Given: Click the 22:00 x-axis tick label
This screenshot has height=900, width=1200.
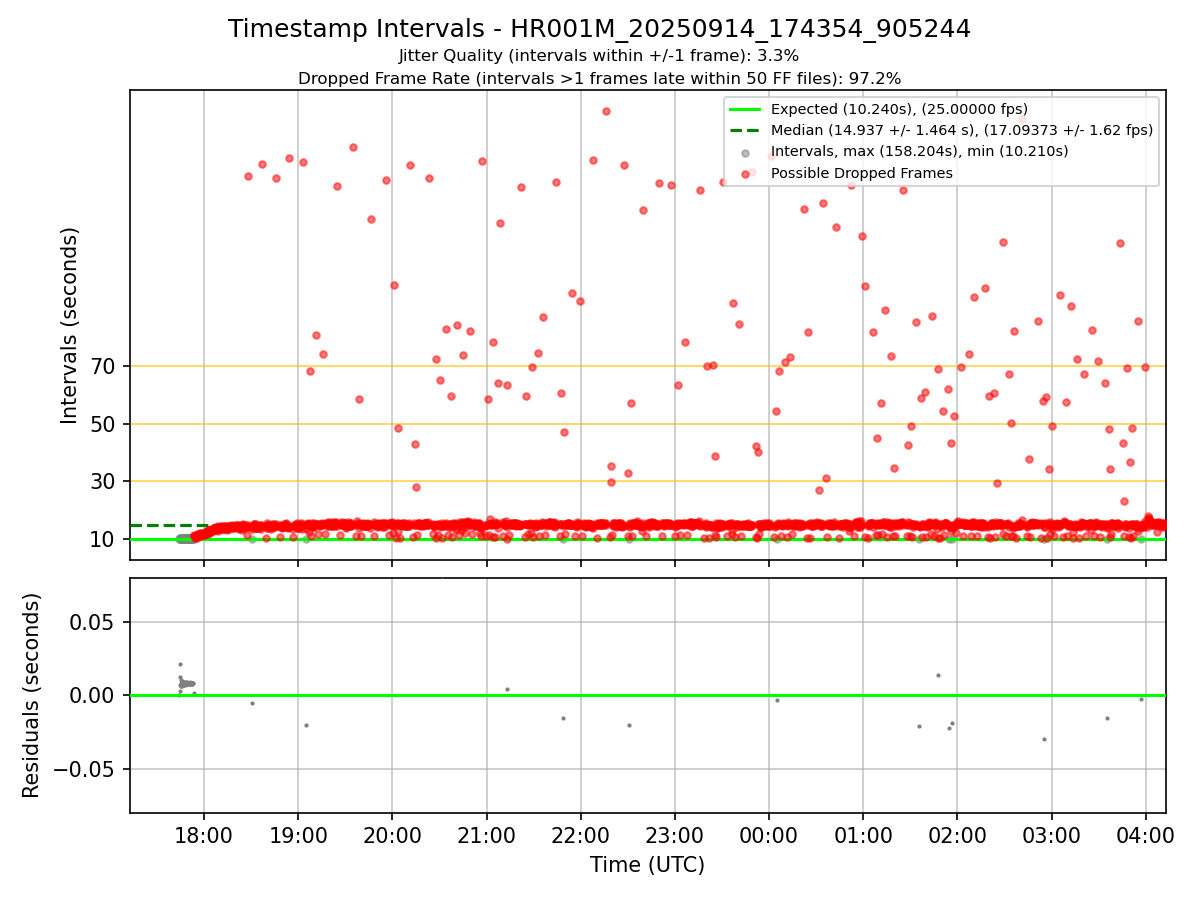Looking at the screenshot, I should coord(581,835).
